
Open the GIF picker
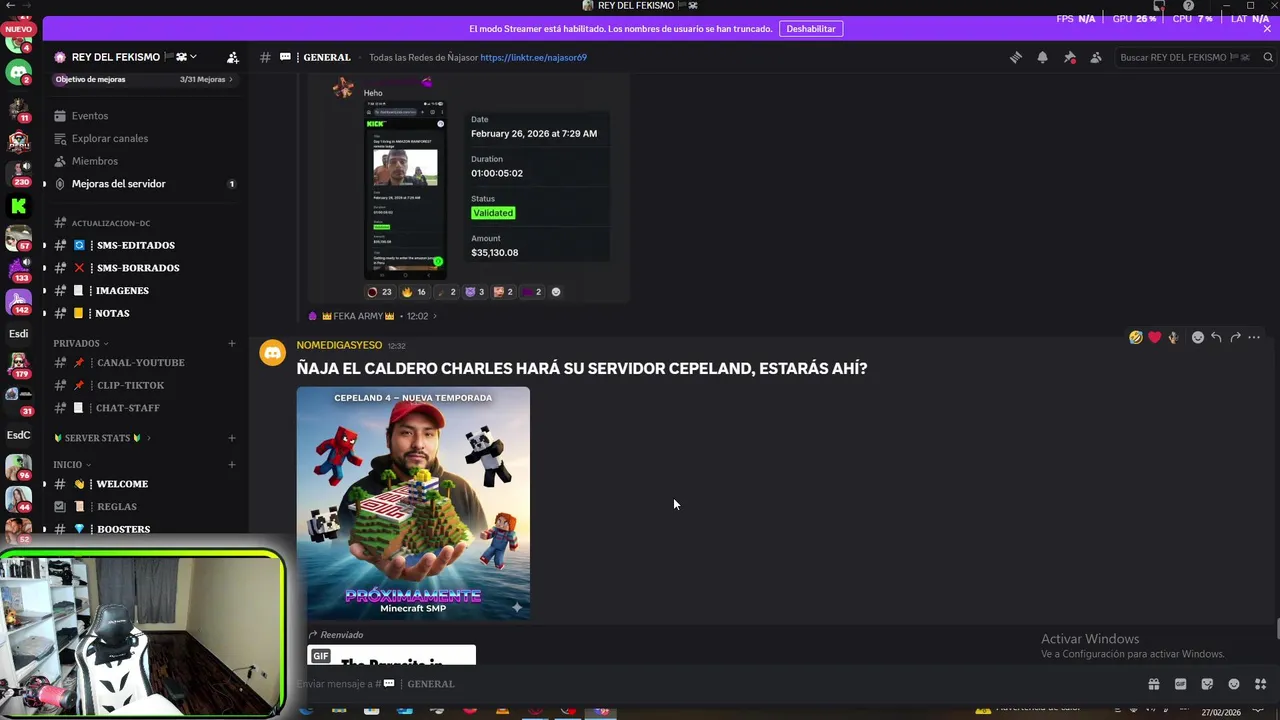tap(1180, 684)
